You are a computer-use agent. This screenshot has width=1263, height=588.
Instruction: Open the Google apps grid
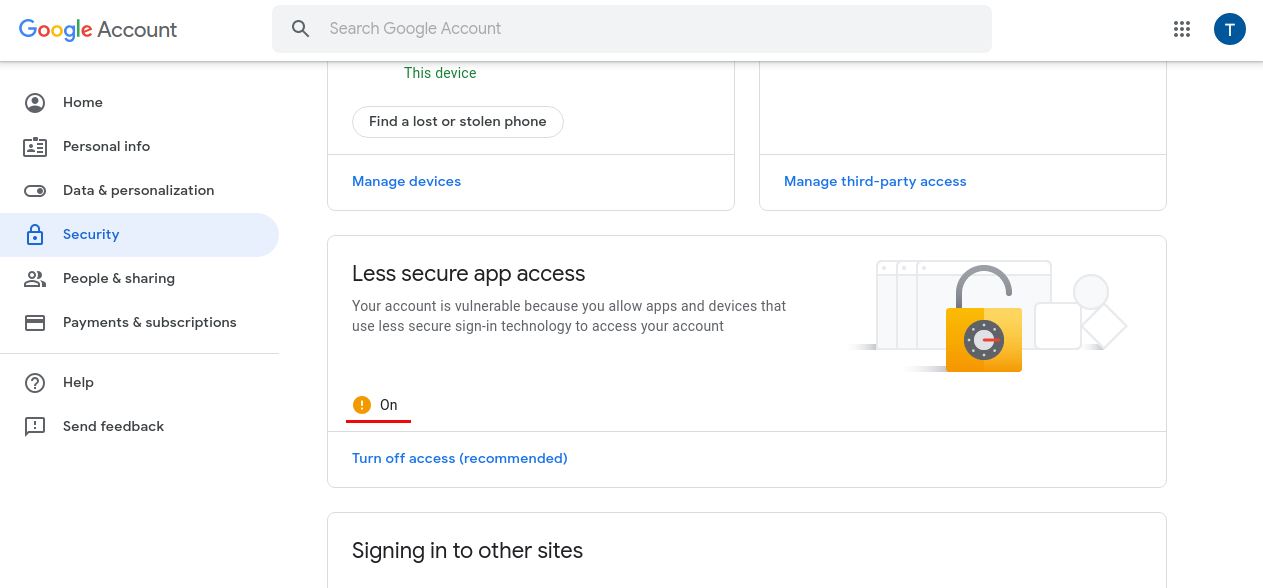[1182, 29]
